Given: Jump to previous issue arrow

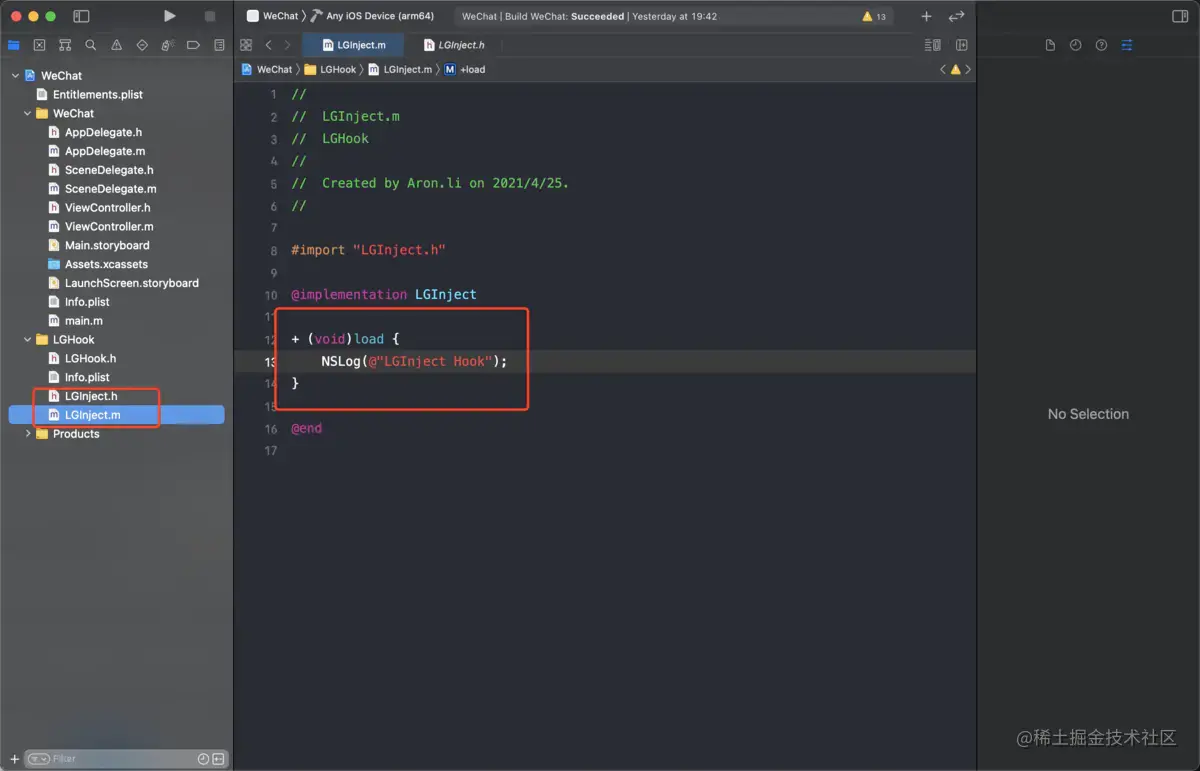Looking at the screenshot, I should coord(943,70).
